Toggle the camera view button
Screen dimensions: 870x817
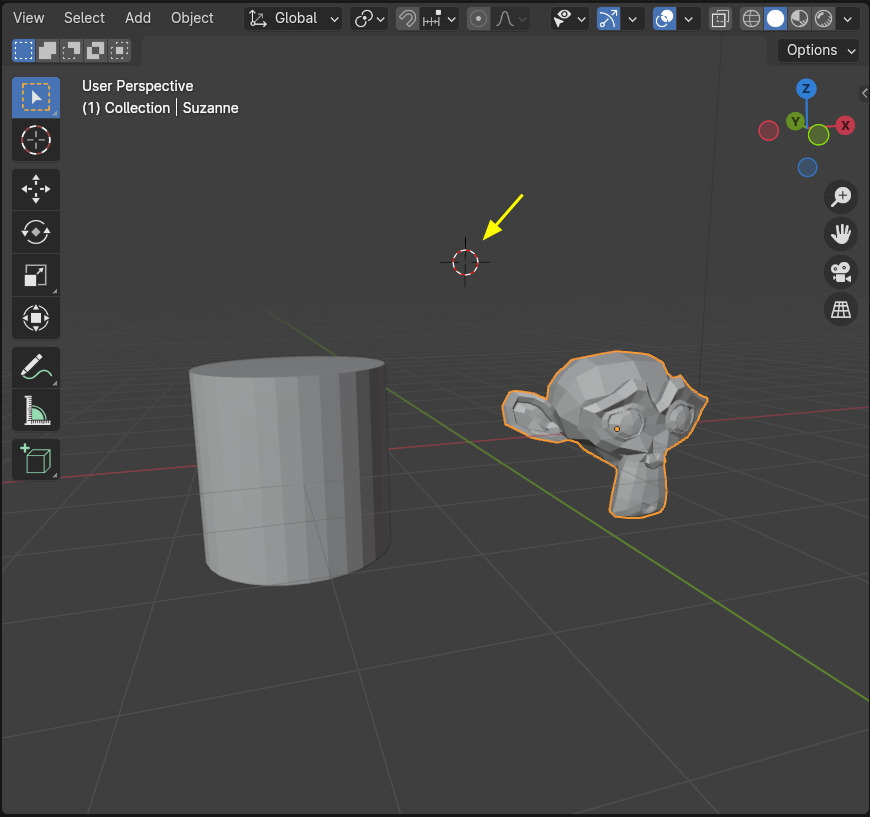coord(841,271)
